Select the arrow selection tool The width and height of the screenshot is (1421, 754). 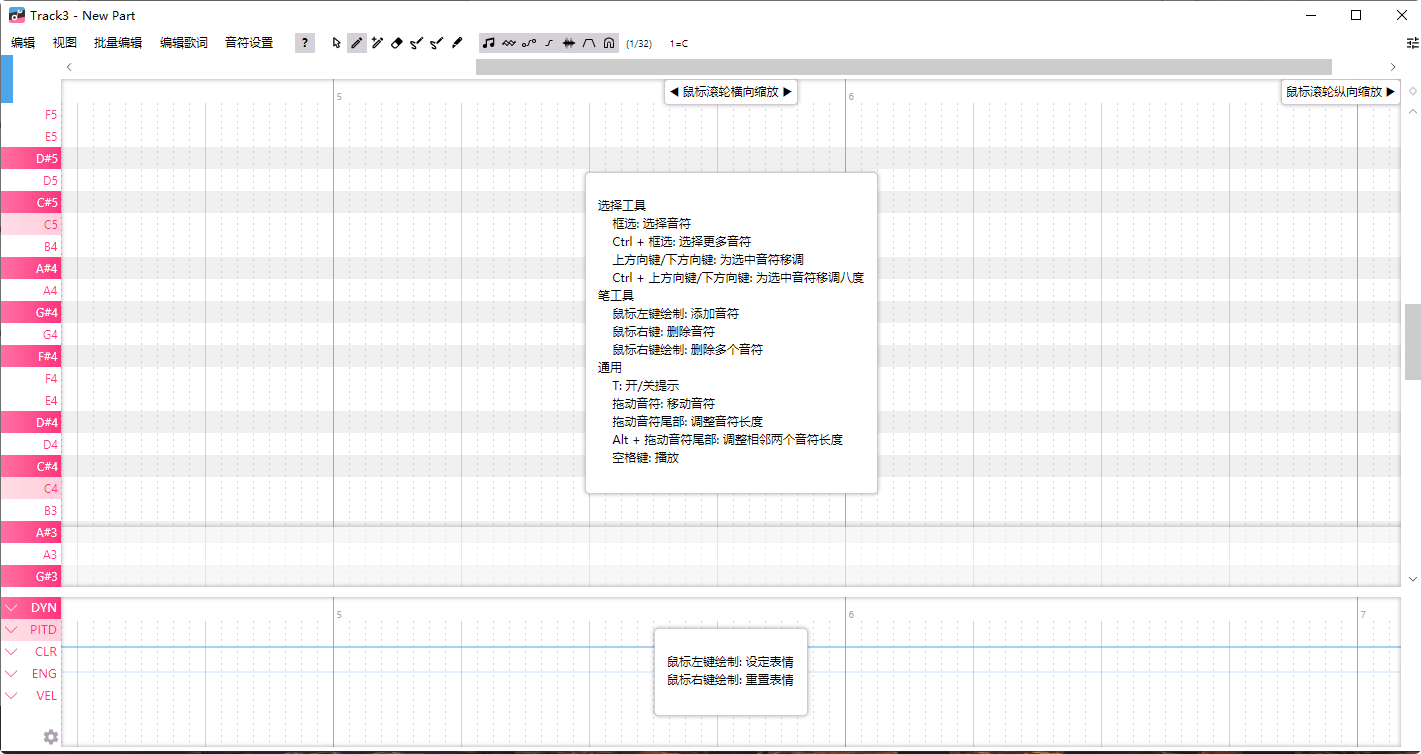[x=336, y=43]
